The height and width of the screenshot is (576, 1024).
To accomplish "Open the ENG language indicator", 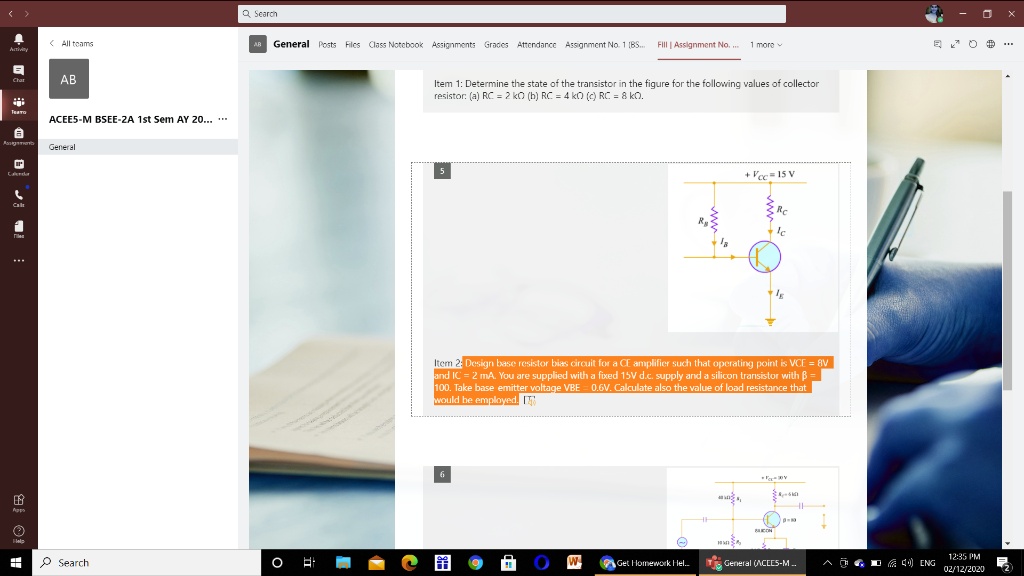I will point(927,562).
